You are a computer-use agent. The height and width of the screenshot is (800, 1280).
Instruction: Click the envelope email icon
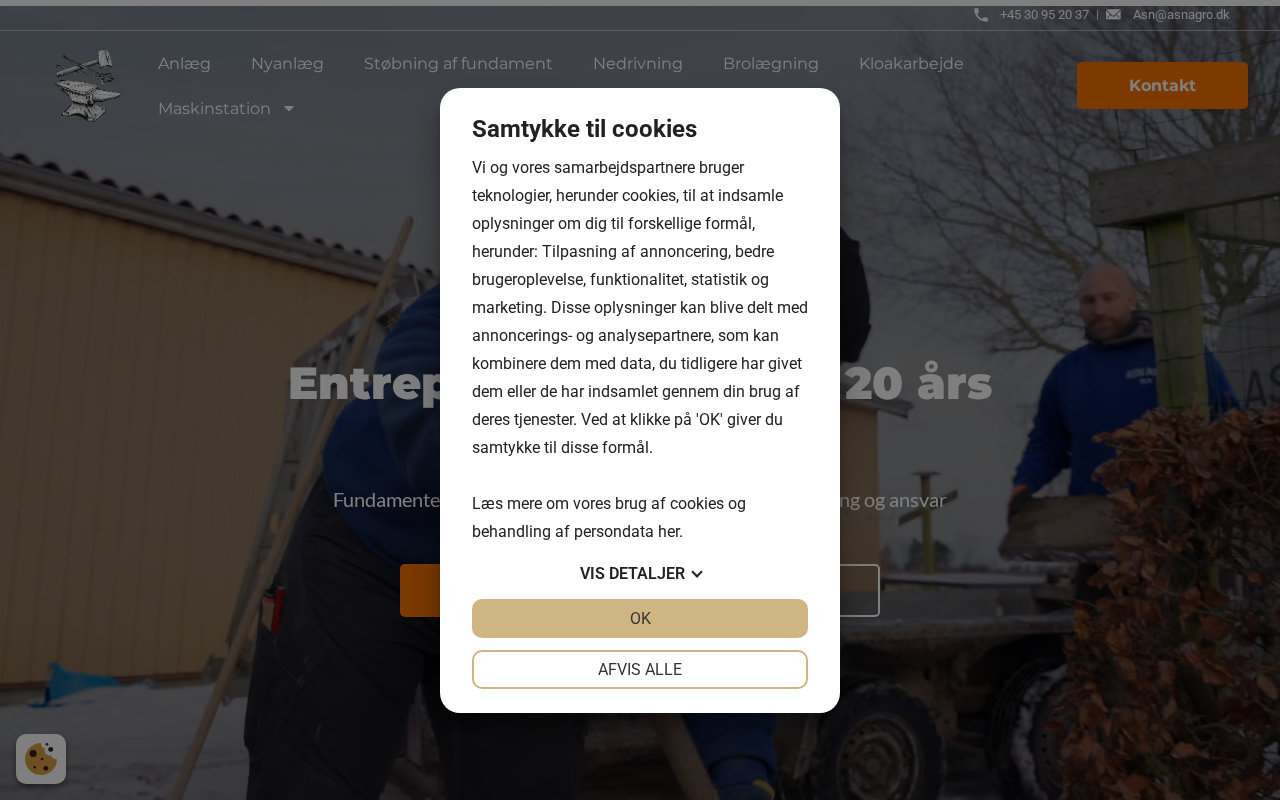click(x=1113, y=15)
